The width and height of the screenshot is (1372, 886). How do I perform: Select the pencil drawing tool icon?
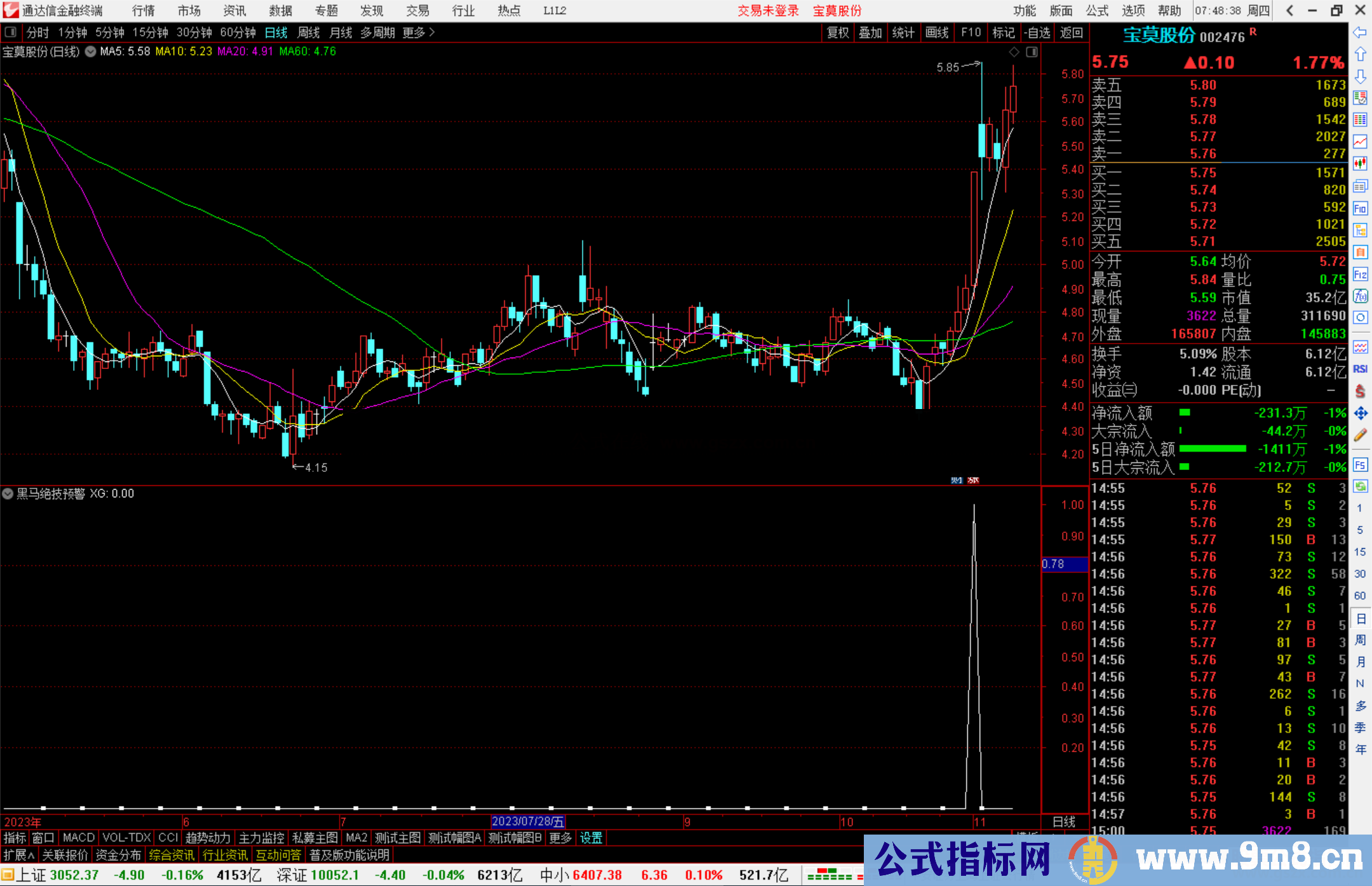click(x=1360, y=436)
